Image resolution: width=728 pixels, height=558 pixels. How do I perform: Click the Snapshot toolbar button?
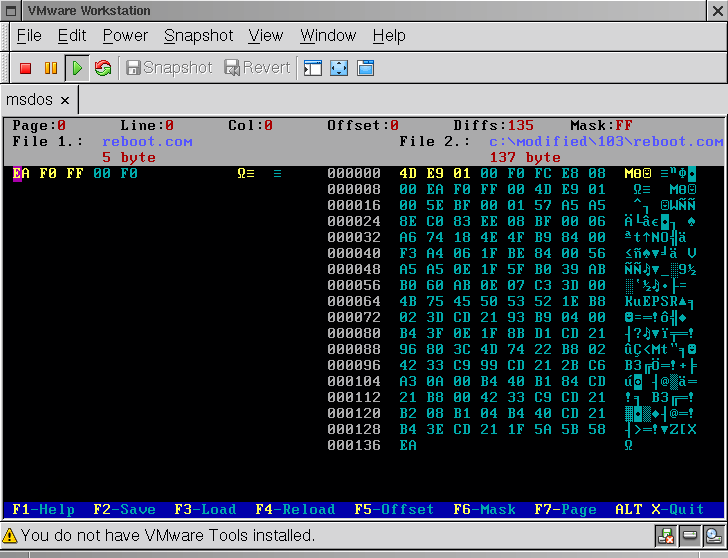pos(169,68)
